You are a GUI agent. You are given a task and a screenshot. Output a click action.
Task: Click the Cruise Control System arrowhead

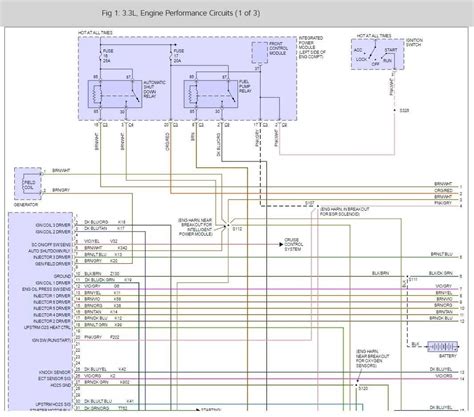click(x=281, y=244)
